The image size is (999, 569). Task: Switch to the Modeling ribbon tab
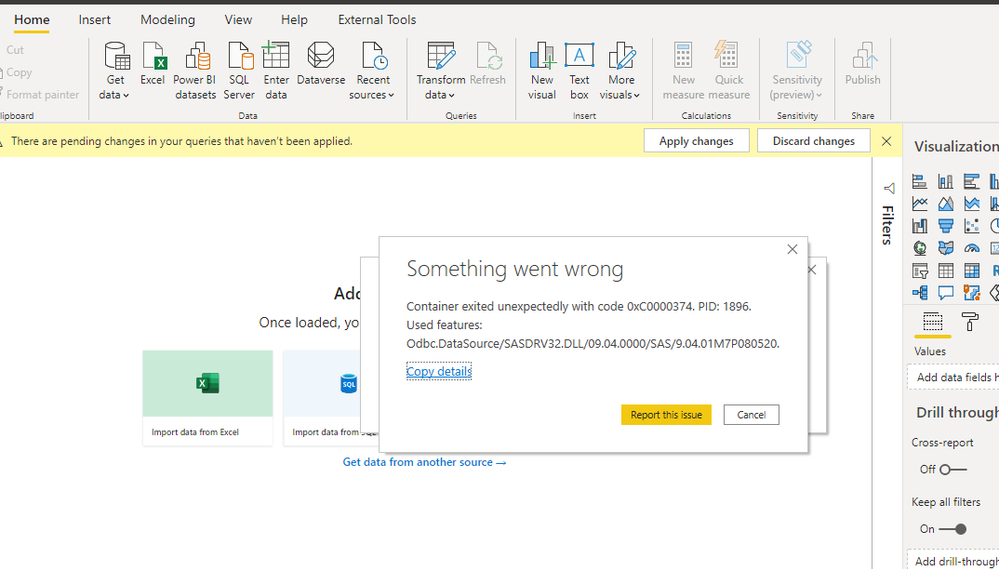(x=168, y=19)
